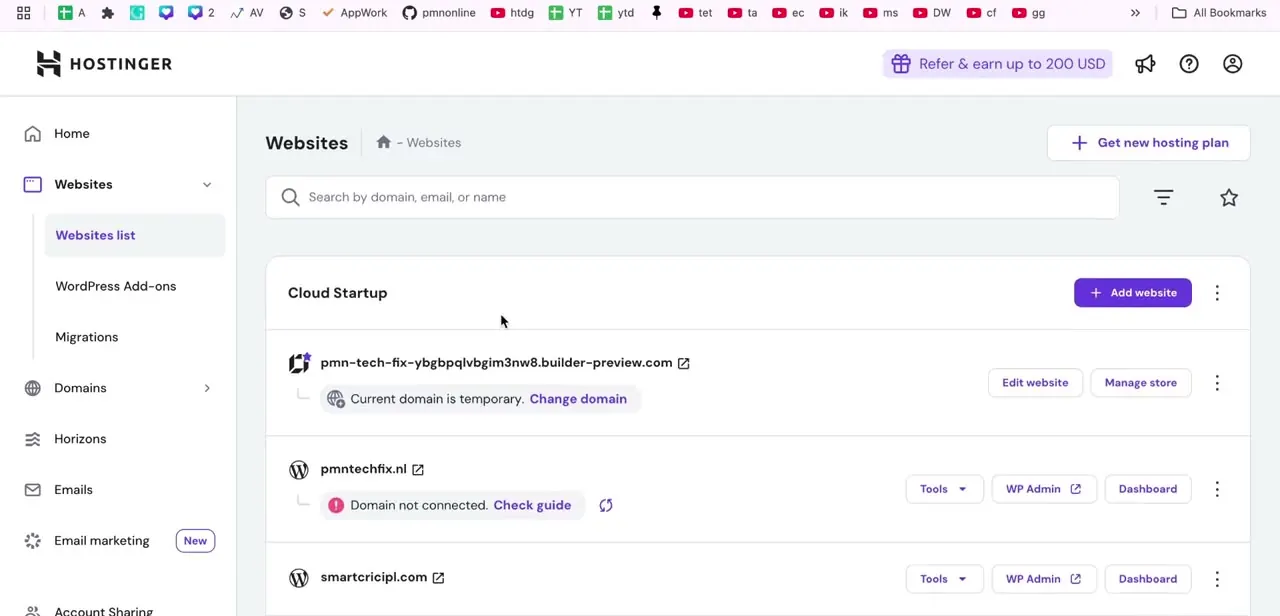
Task: Open the Cloud Startup plan three-dot menu
Action: [x=1217, y=293]
